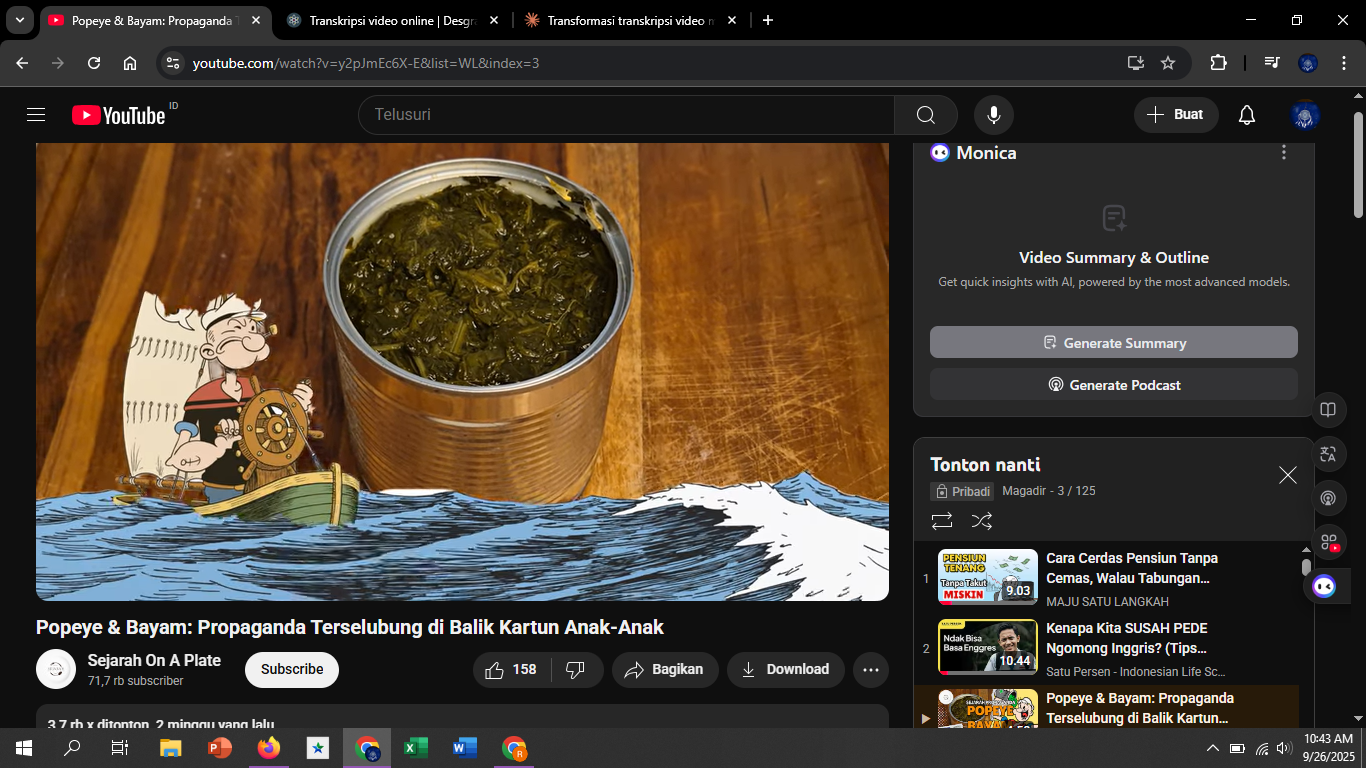
Task: Click the Monica YouTube tools icon
Action: pos(1328,542)
